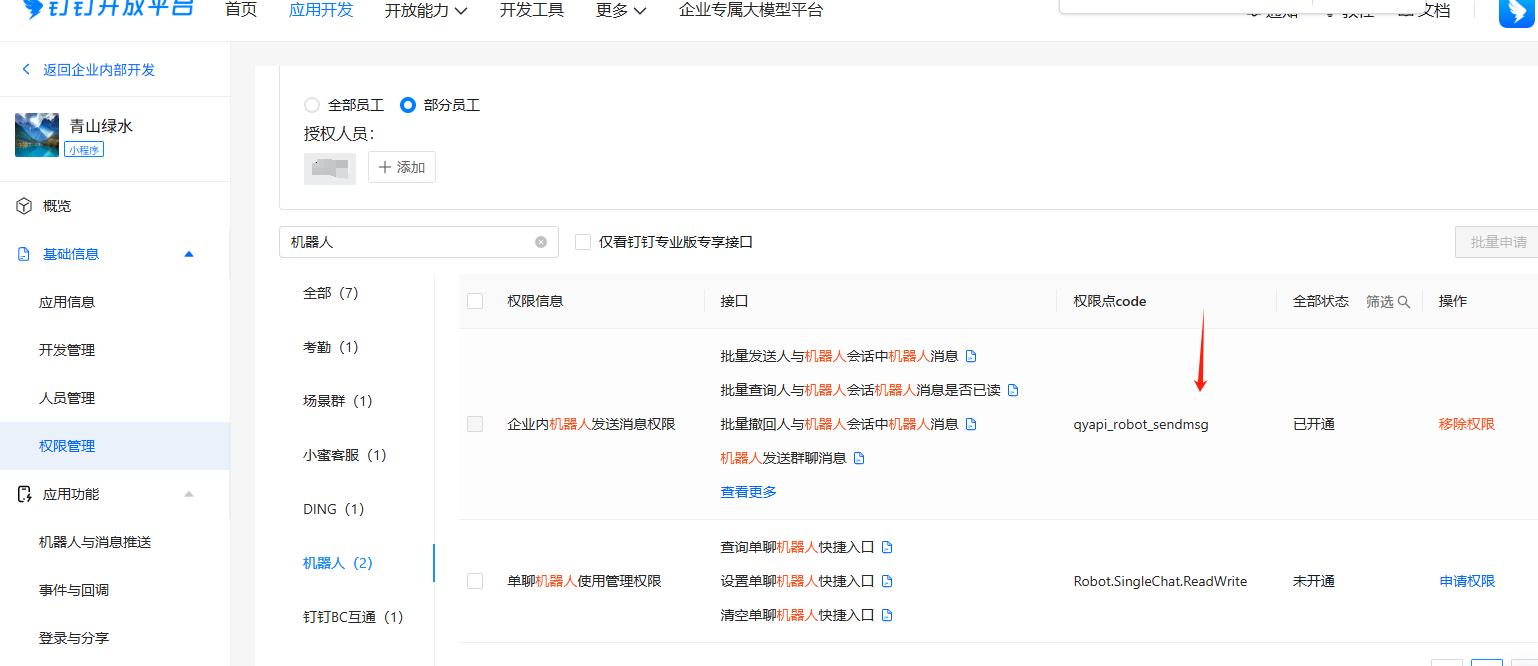The width and height of the screenshot is (1538, 666).
Task: Click the 已开通 status text
Action: click(1314, 424)
